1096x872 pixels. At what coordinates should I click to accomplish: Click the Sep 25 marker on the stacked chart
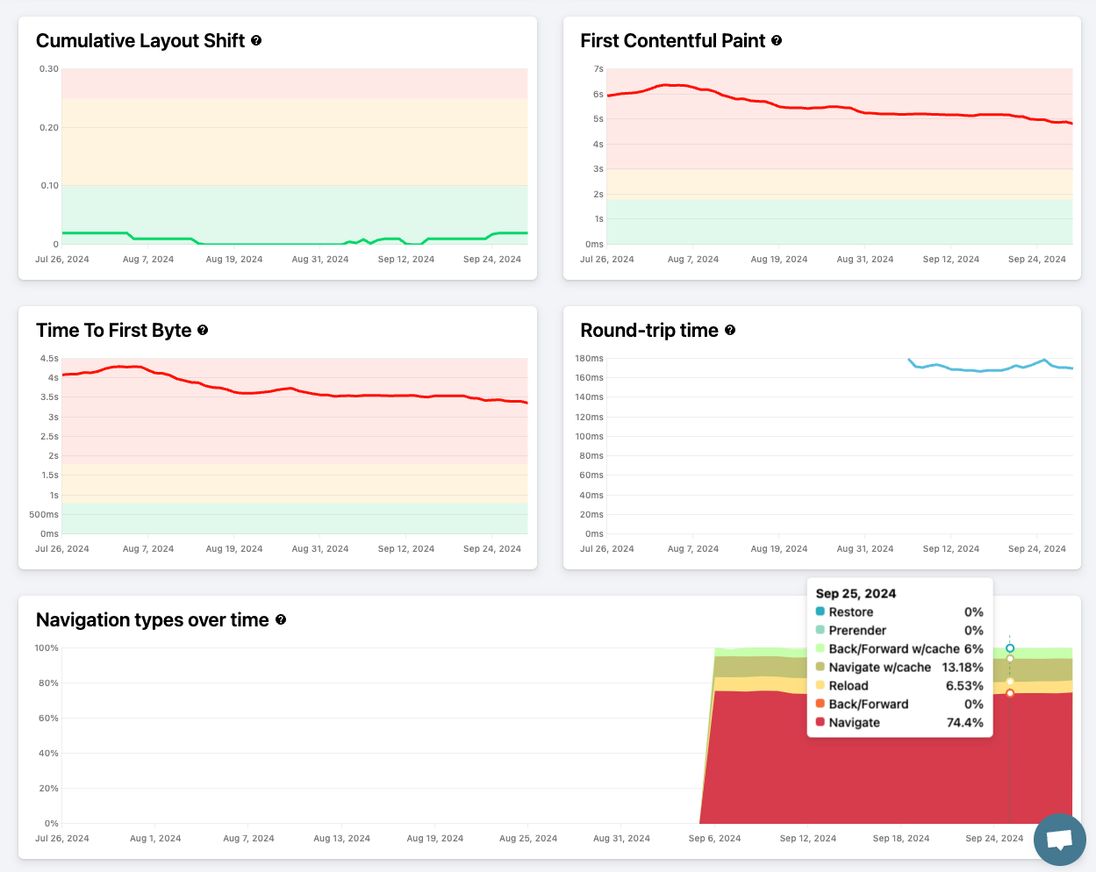[1010, 647]
